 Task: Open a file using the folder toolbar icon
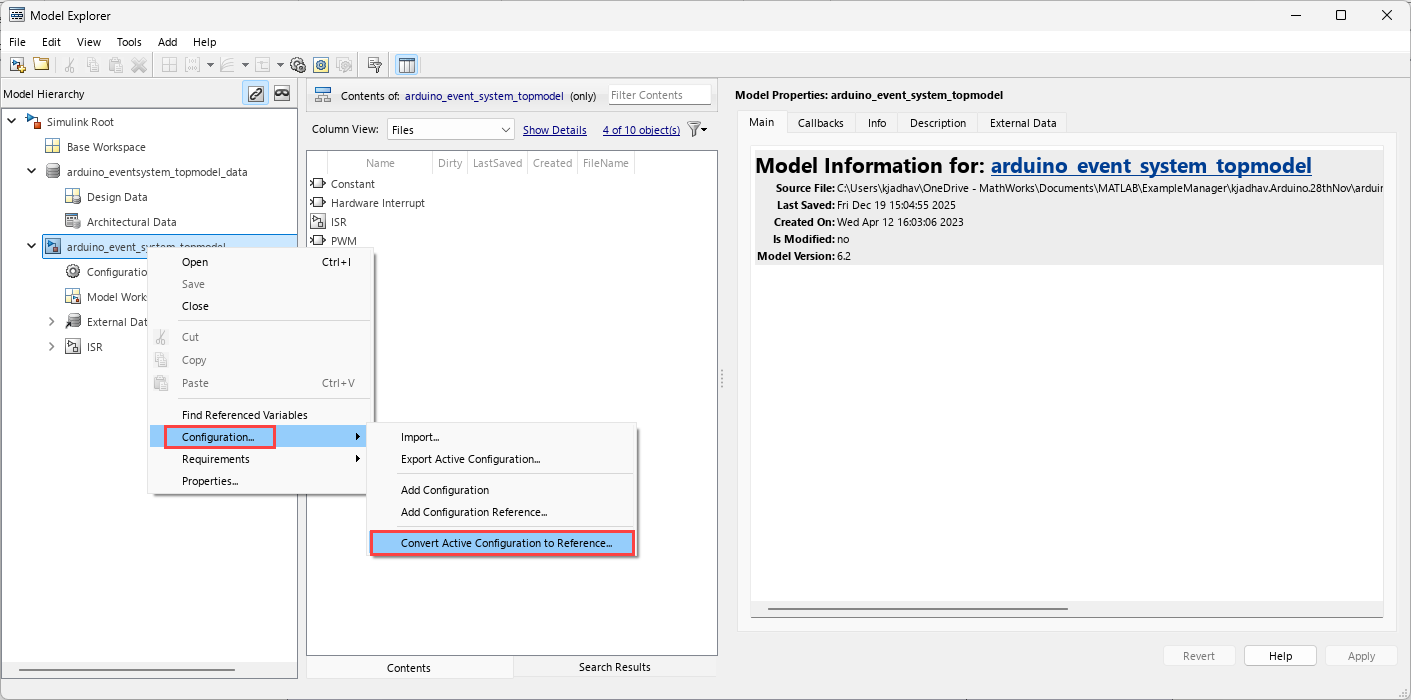(x=41, y=64)
